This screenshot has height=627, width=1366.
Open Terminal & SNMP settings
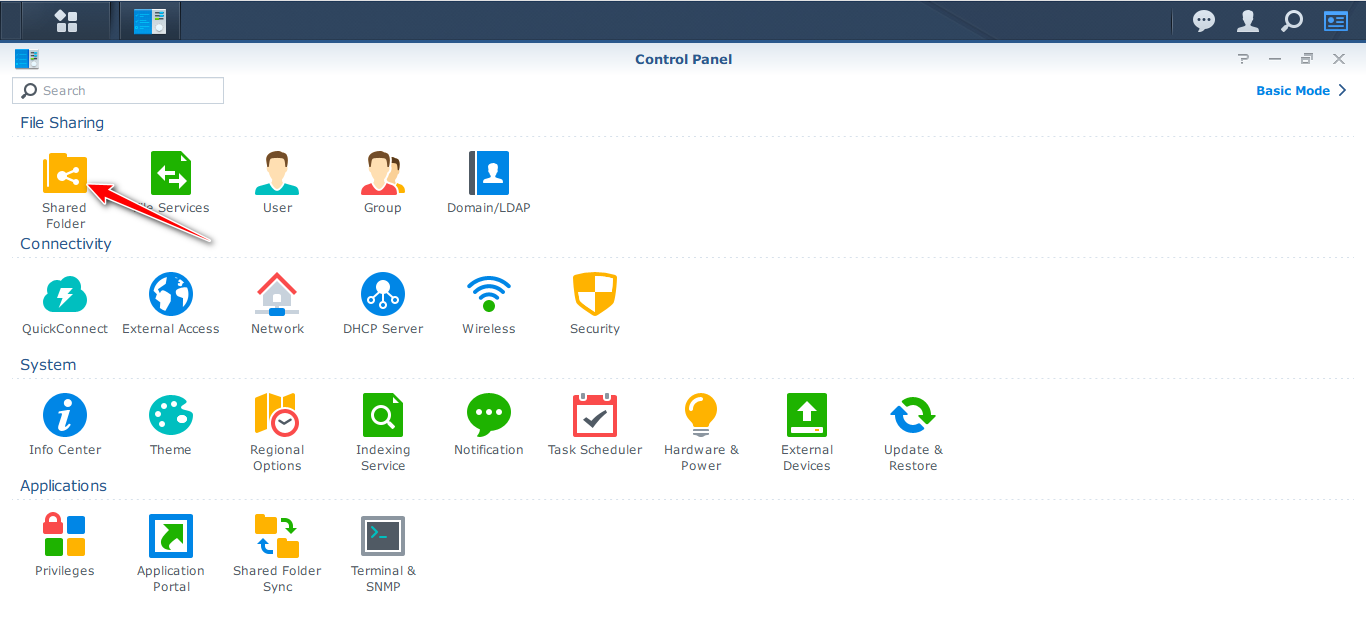pos(383,537)
